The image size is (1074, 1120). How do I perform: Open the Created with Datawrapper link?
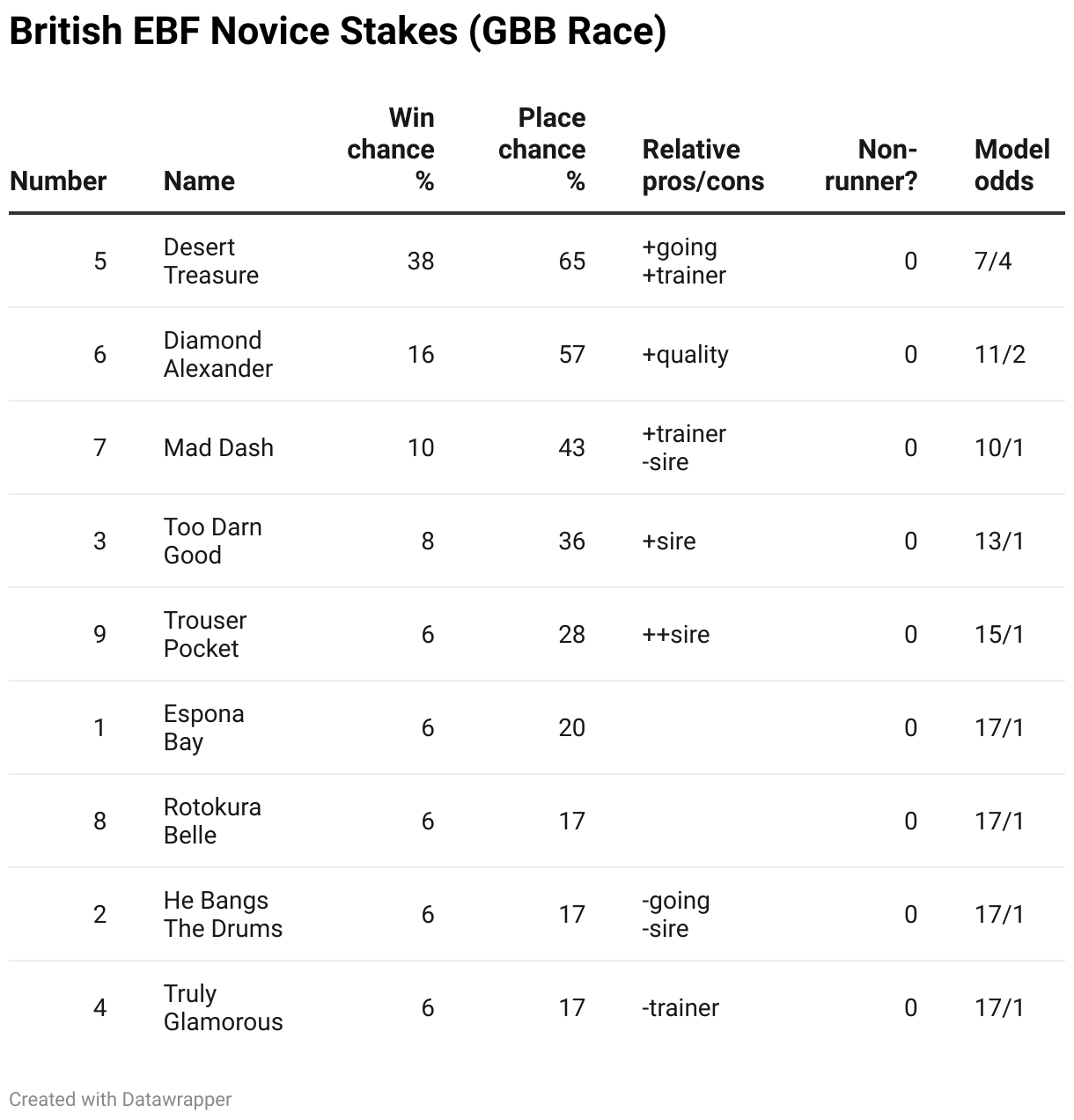point(121,1100)
